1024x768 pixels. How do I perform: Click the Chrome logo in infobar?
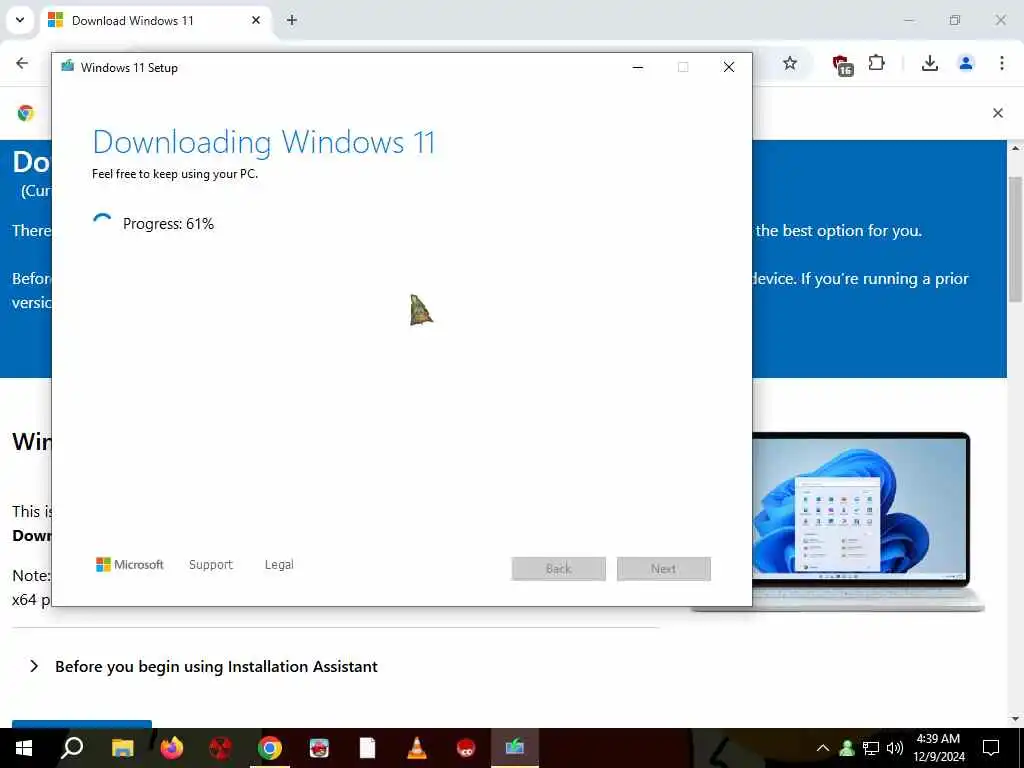[x=26, y=113]
